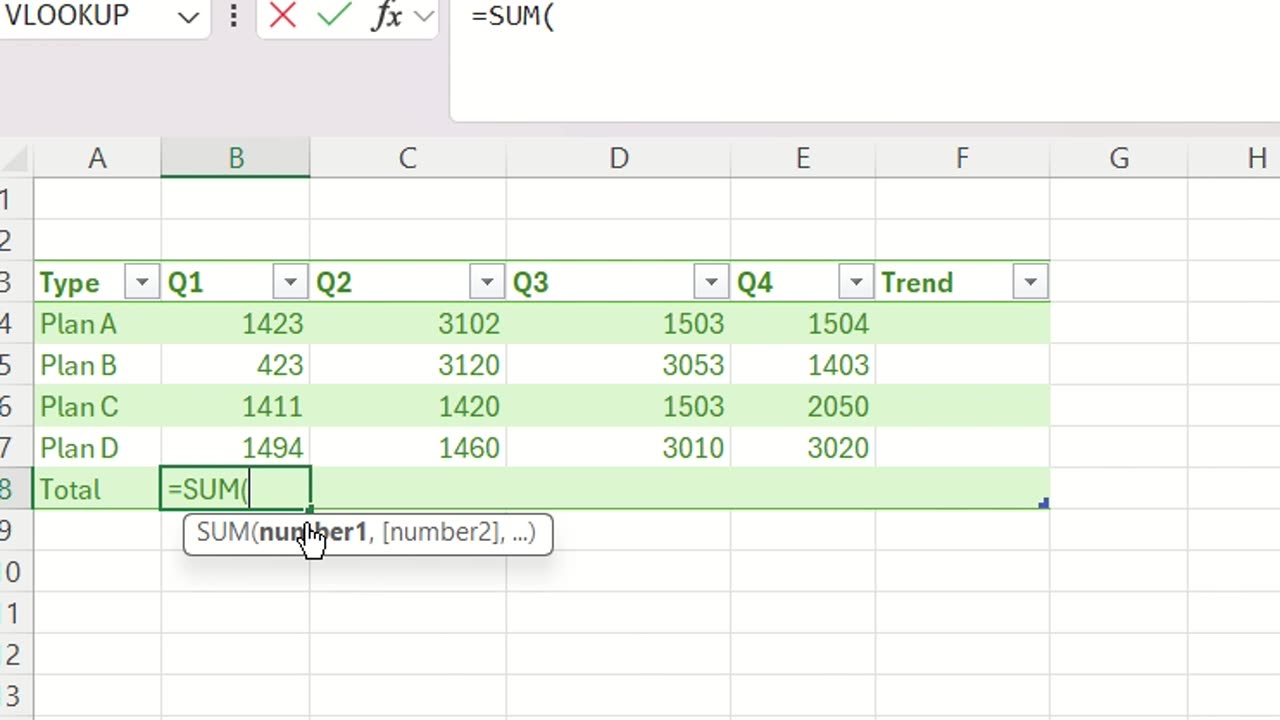
Task: Select column A header
Action: tap(97, 158)
